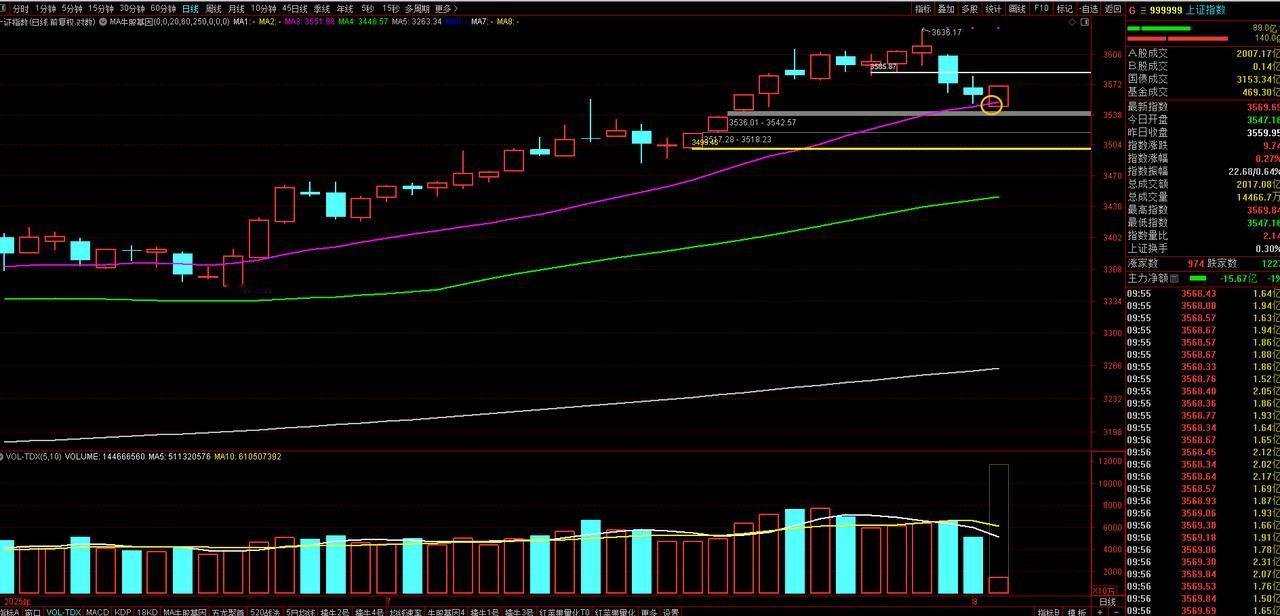Screen dimensions: 1280x616
Task: Click the 基金成交 row
Action: [1203, 92]
